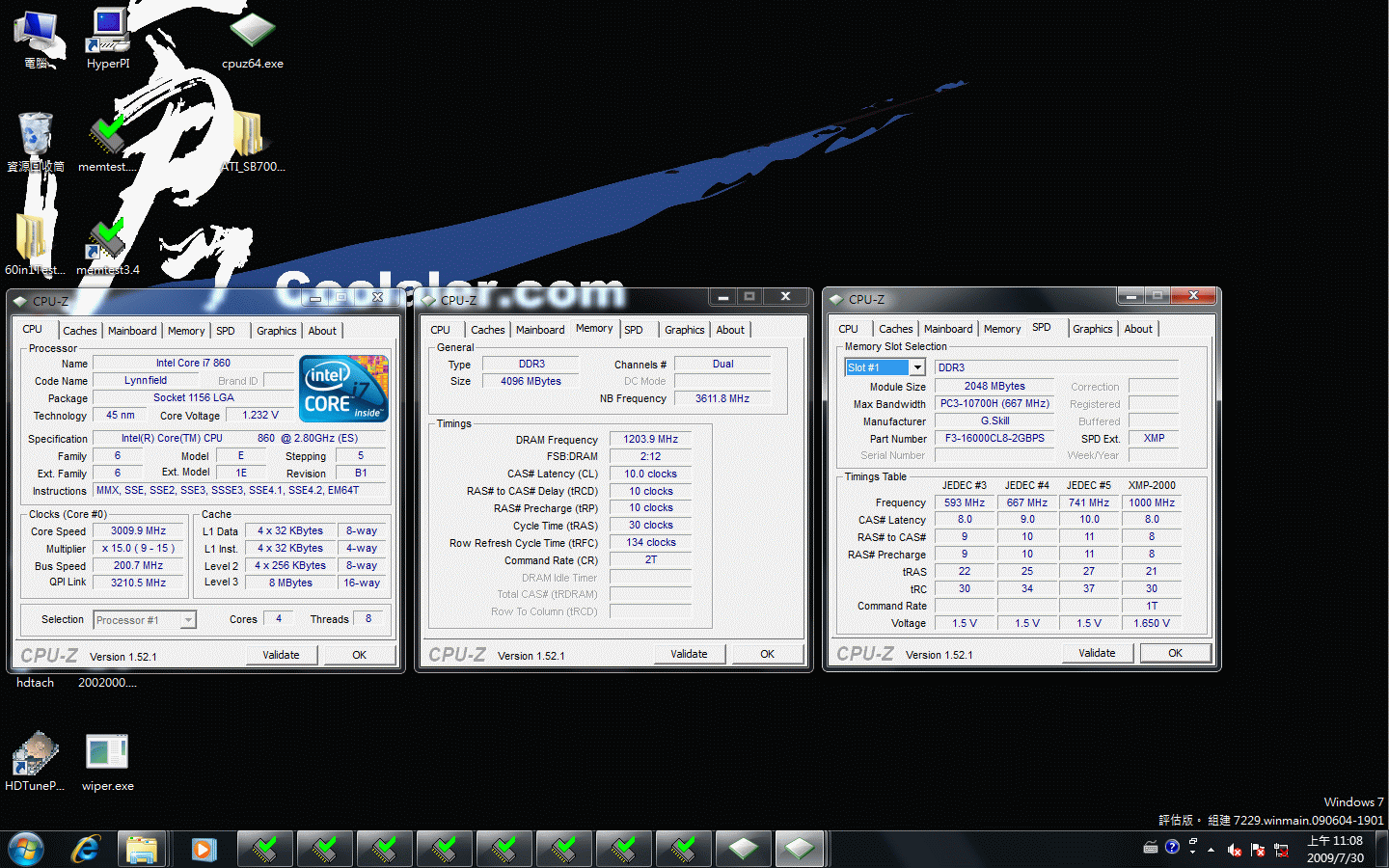Click the CAS# Latency value 10.0 clocks

tap(651, 475)
